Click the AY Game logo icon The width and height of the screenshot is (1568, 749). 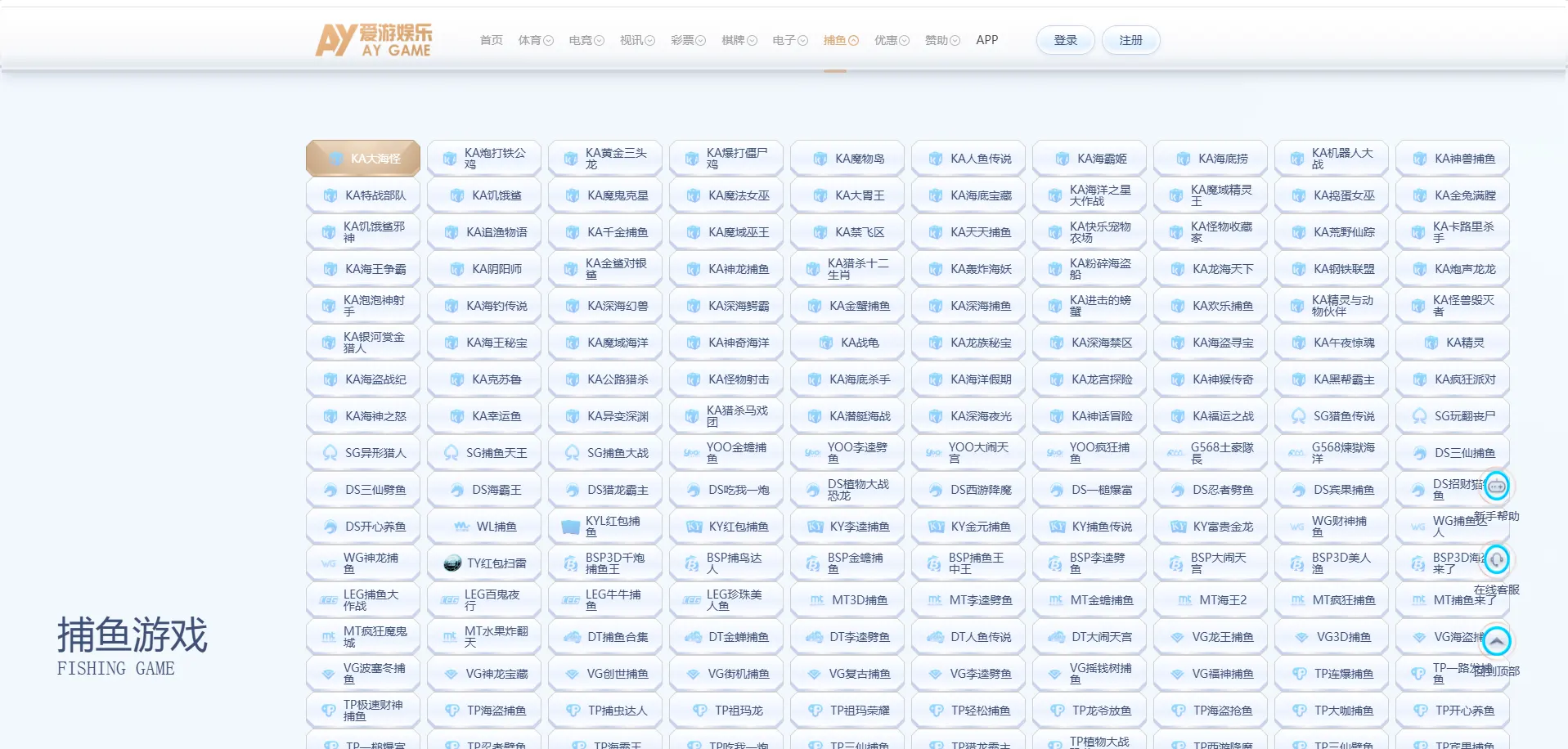pos(374,39)
